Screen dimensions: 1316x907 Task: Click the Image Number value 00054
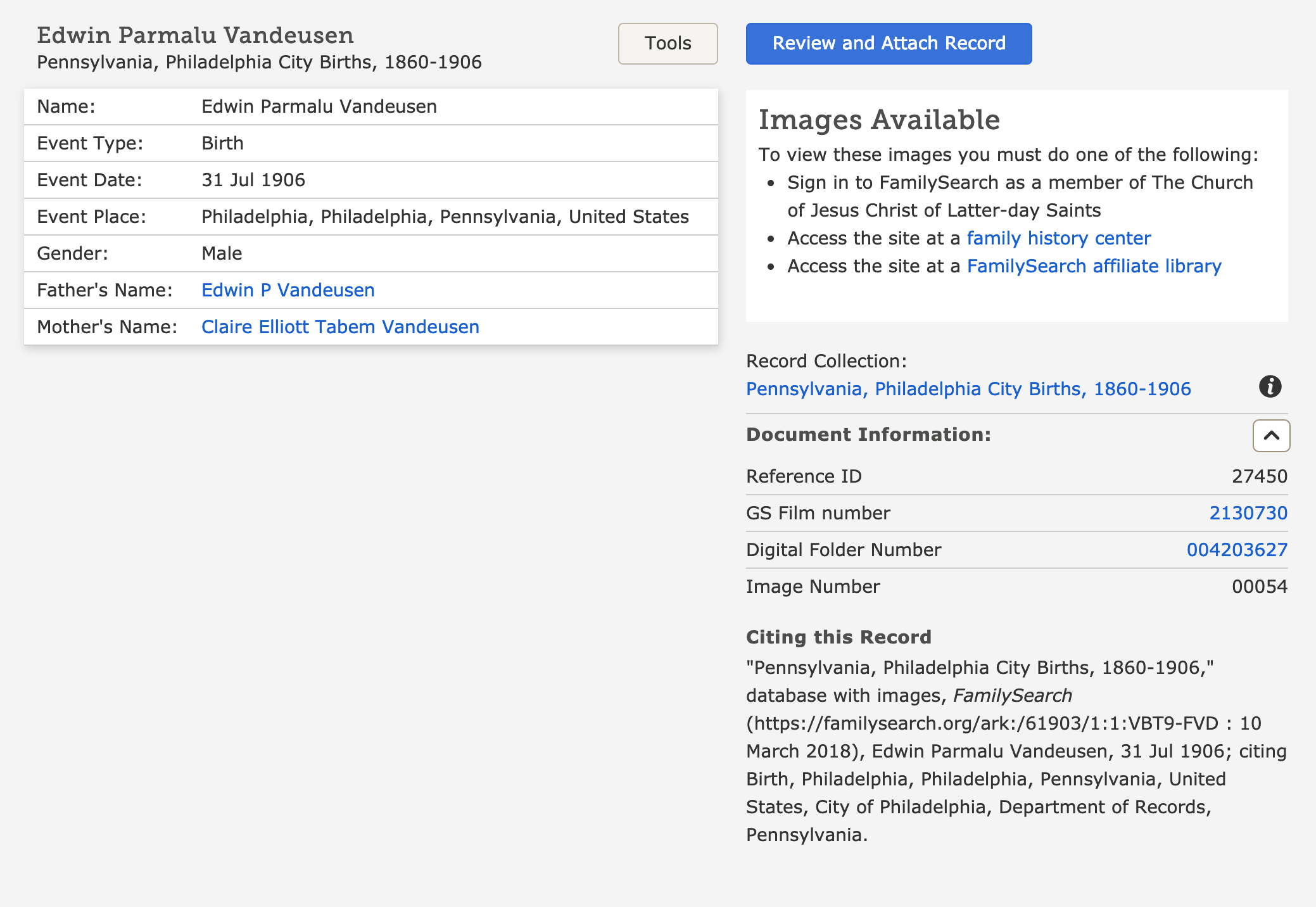[1259, 587]
